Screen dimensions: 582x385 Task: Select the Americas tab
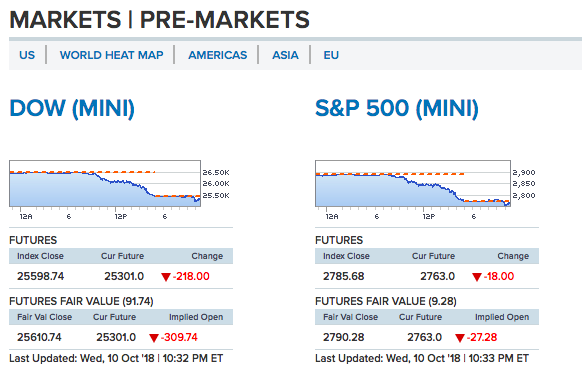(218, 55)
